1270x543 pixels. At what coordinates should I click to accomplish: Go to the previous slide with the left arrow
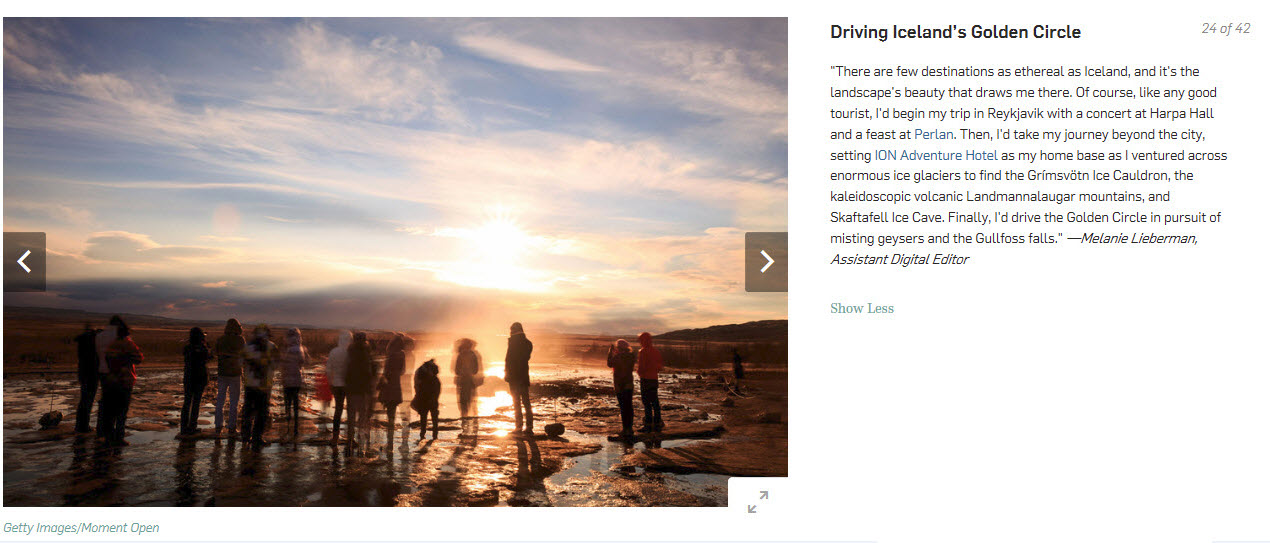click(24, 262)
